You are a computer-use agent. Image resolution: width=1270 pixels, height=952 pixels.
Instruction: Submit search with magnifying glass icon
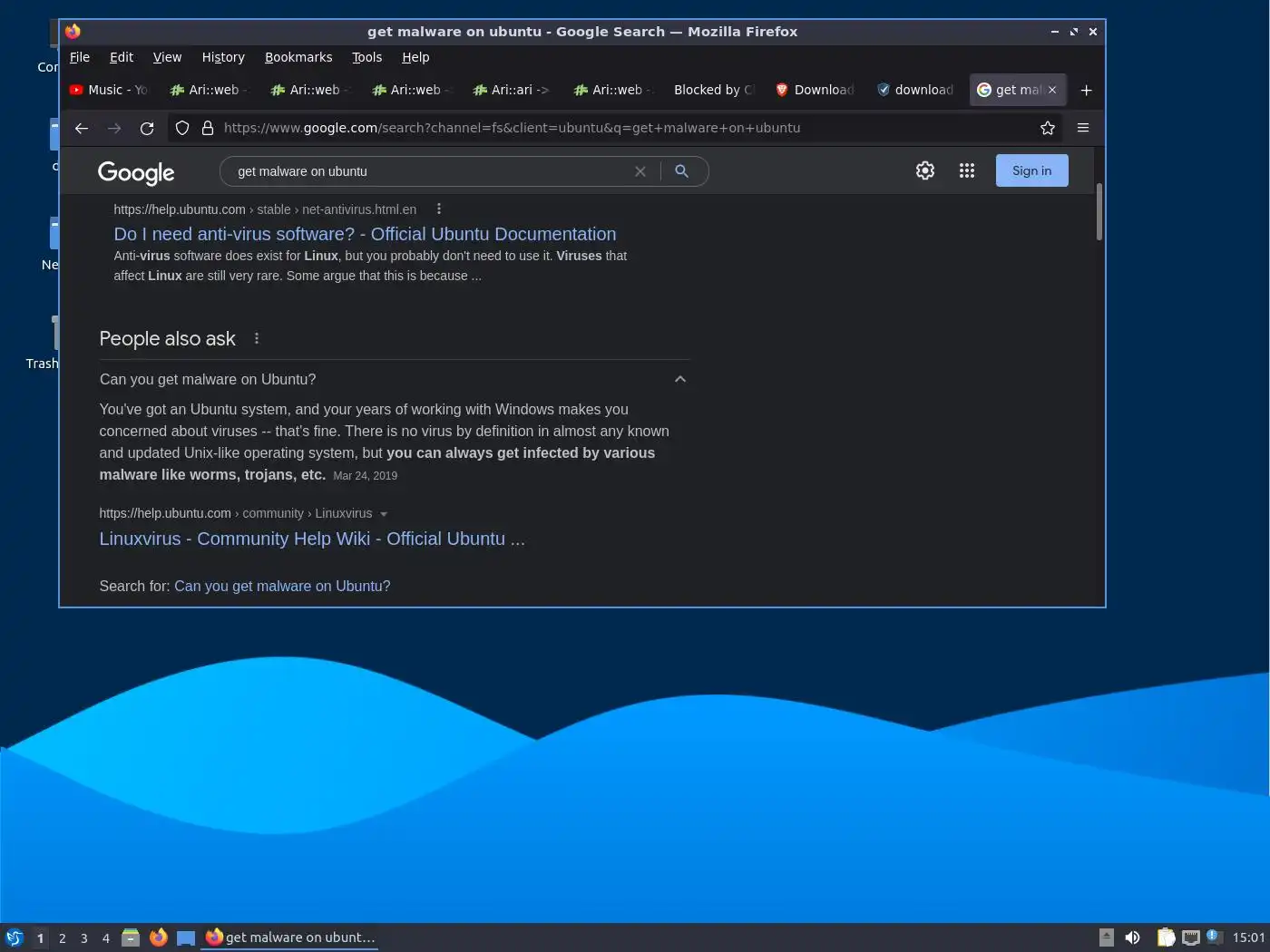[x=682, y=171]
